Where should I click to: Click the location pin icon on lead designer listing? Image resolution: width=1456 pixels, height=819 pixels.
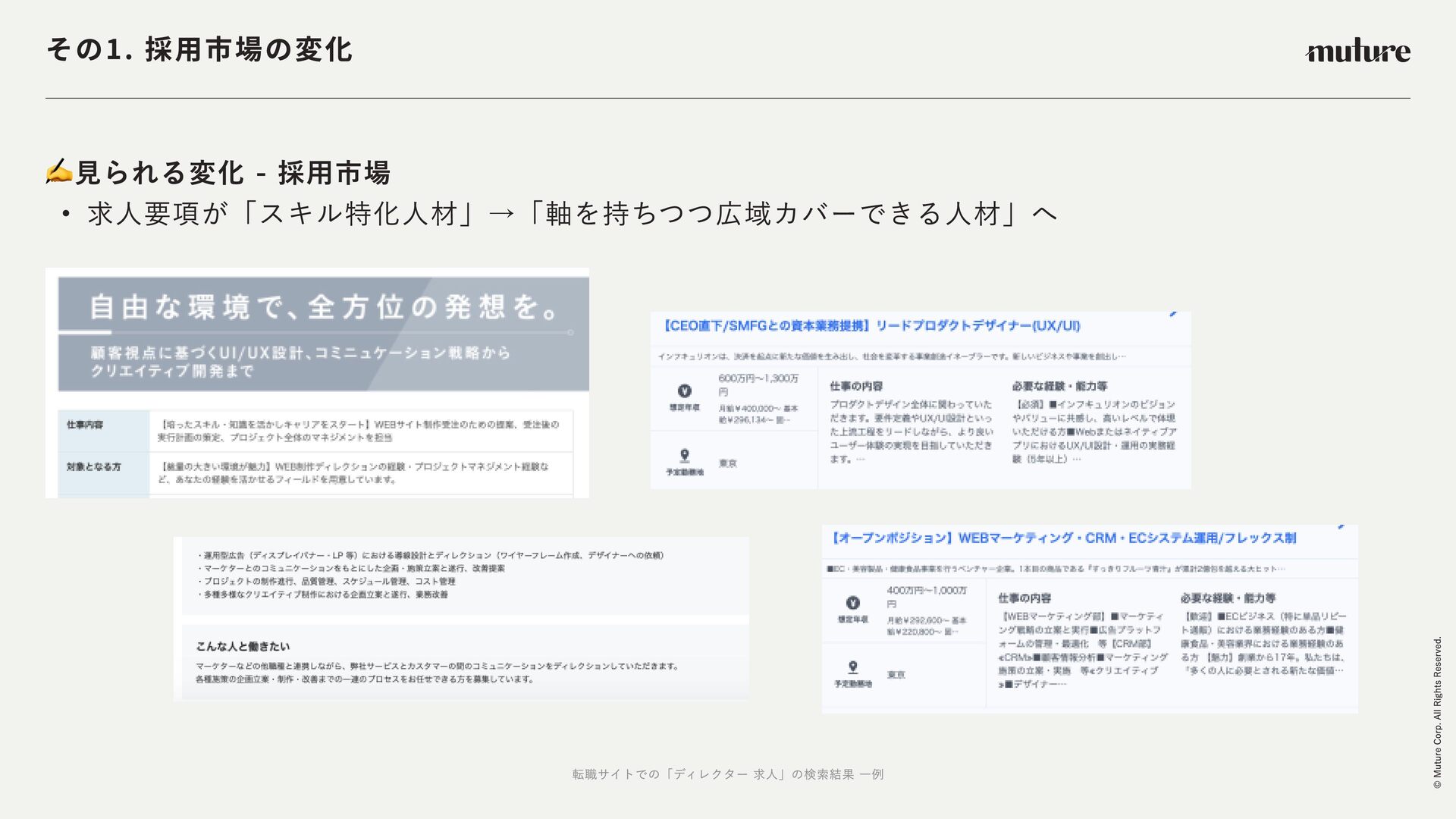click(684, 455)
